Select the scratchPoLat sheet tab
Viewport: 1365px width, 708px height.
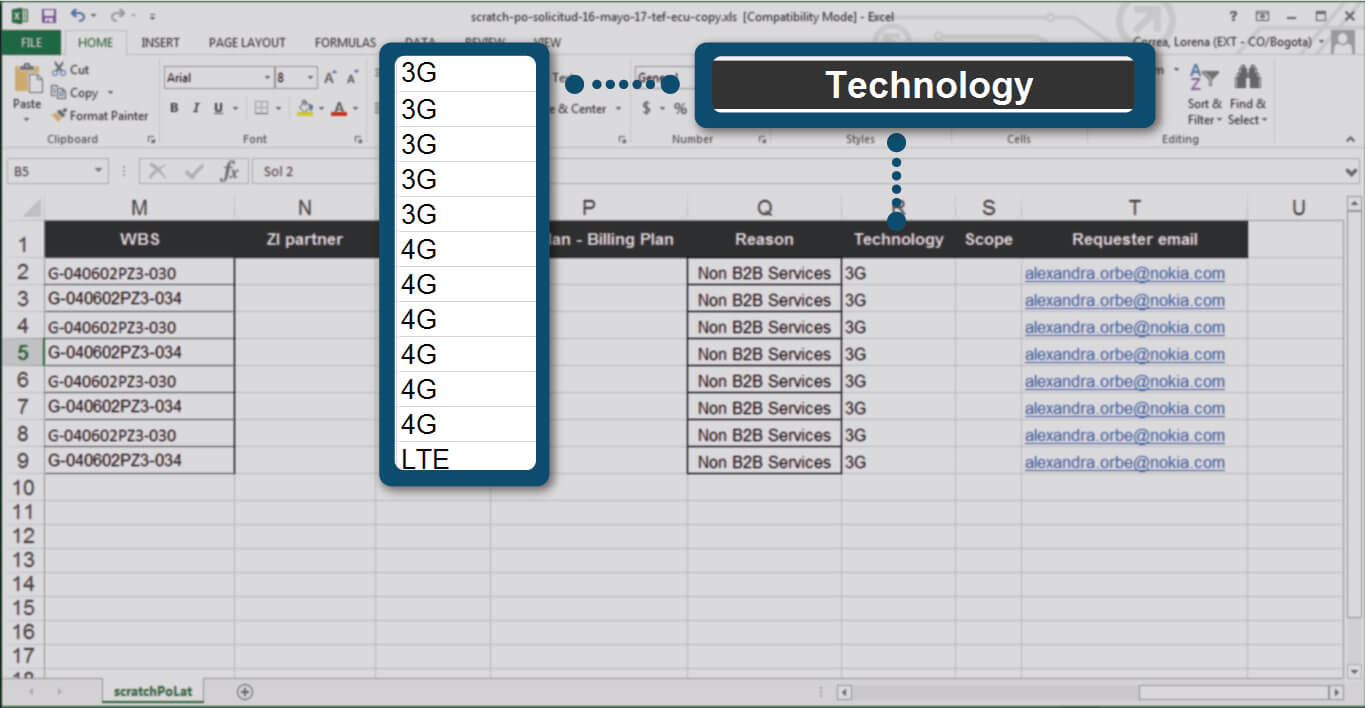tap(153, 691)
